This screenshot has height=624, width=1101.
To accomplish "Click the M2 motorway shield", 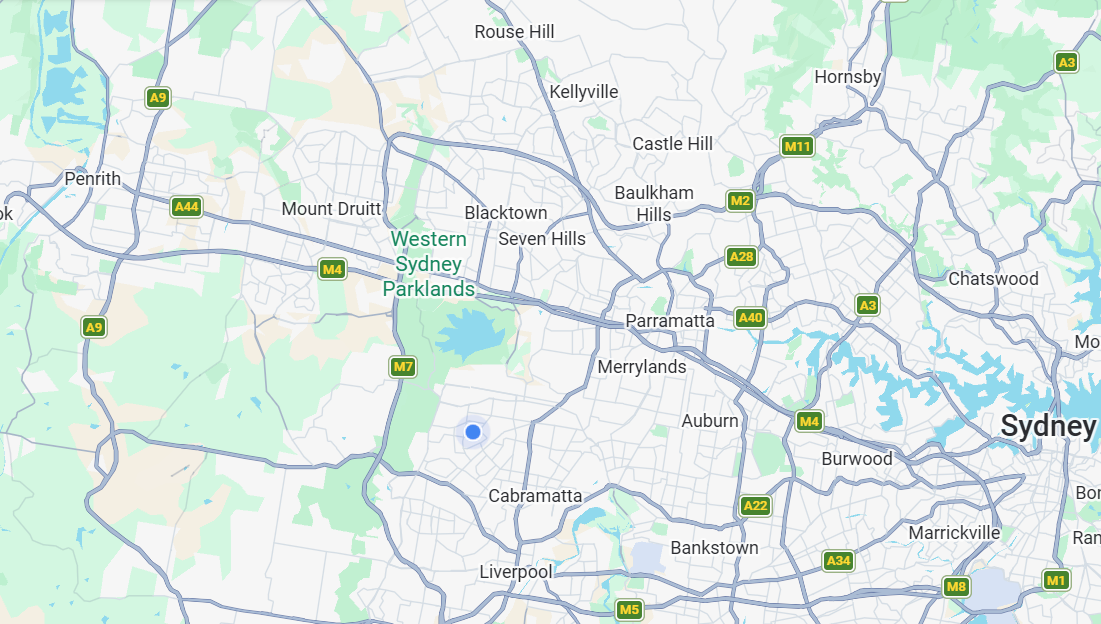I will tap(740, 201).
